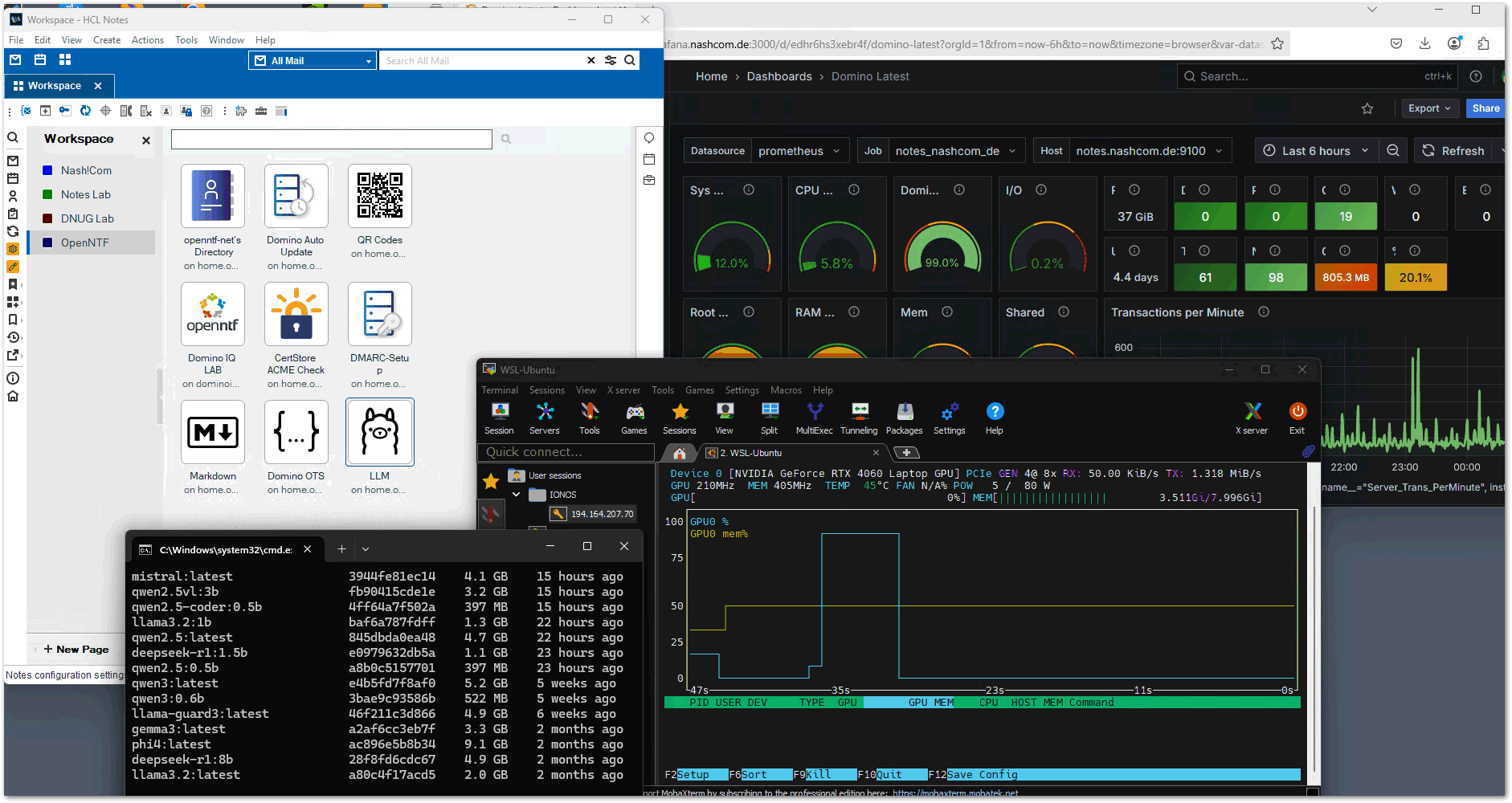This screenshot has height=803, width=1512.
Task: Select the Markdown database icon
Action: click(212, 432)
